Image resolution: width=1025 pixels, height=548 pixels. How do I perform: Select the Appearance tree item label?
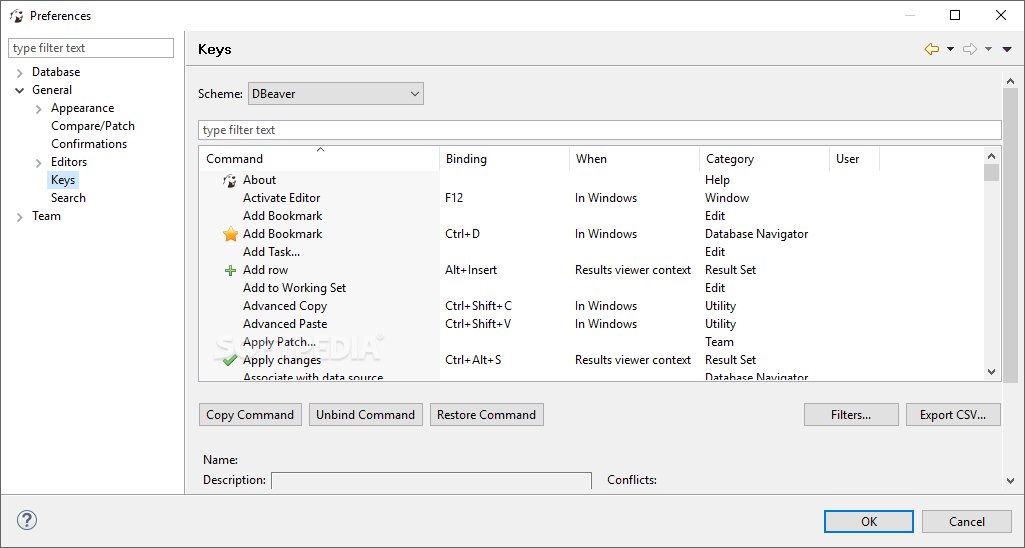[x=82, y=108]
